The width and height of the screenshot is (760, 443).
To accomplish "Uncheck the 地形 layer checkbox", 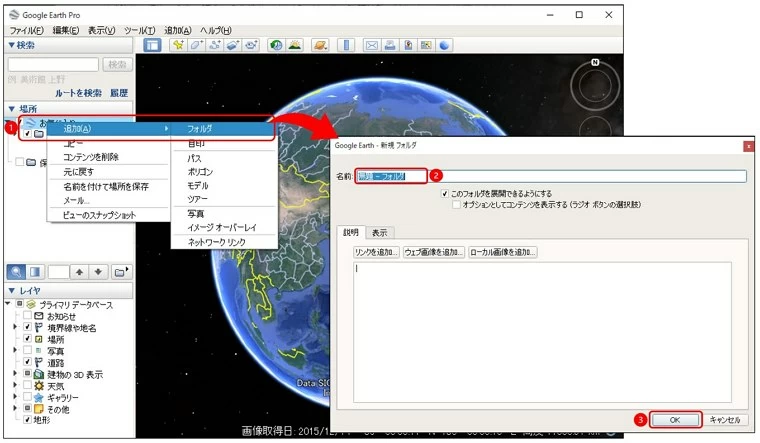I will (x=28, y=420).
